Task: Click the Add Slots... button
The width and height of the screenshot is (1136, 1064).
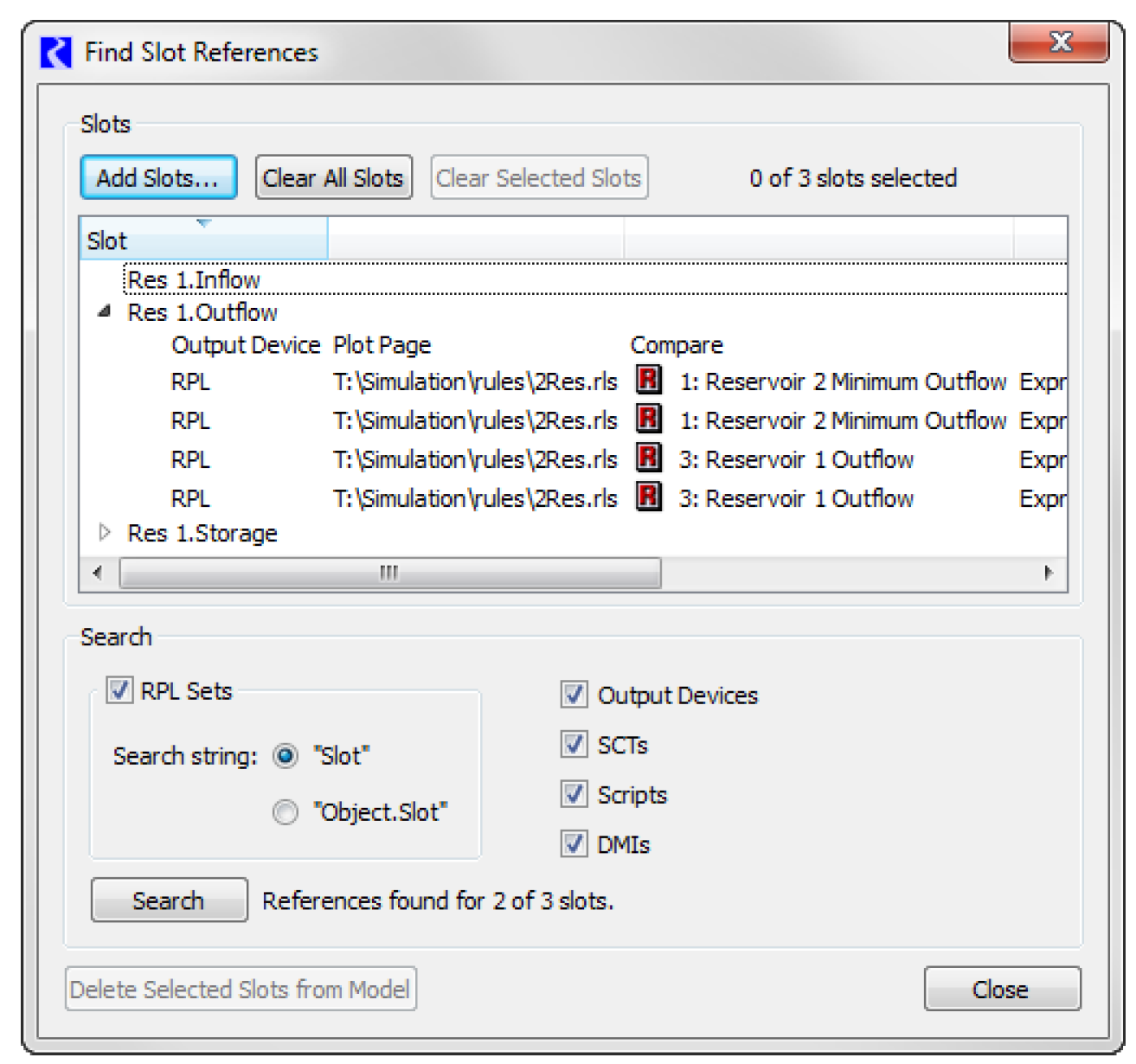Action: click(x=158, y=178)
